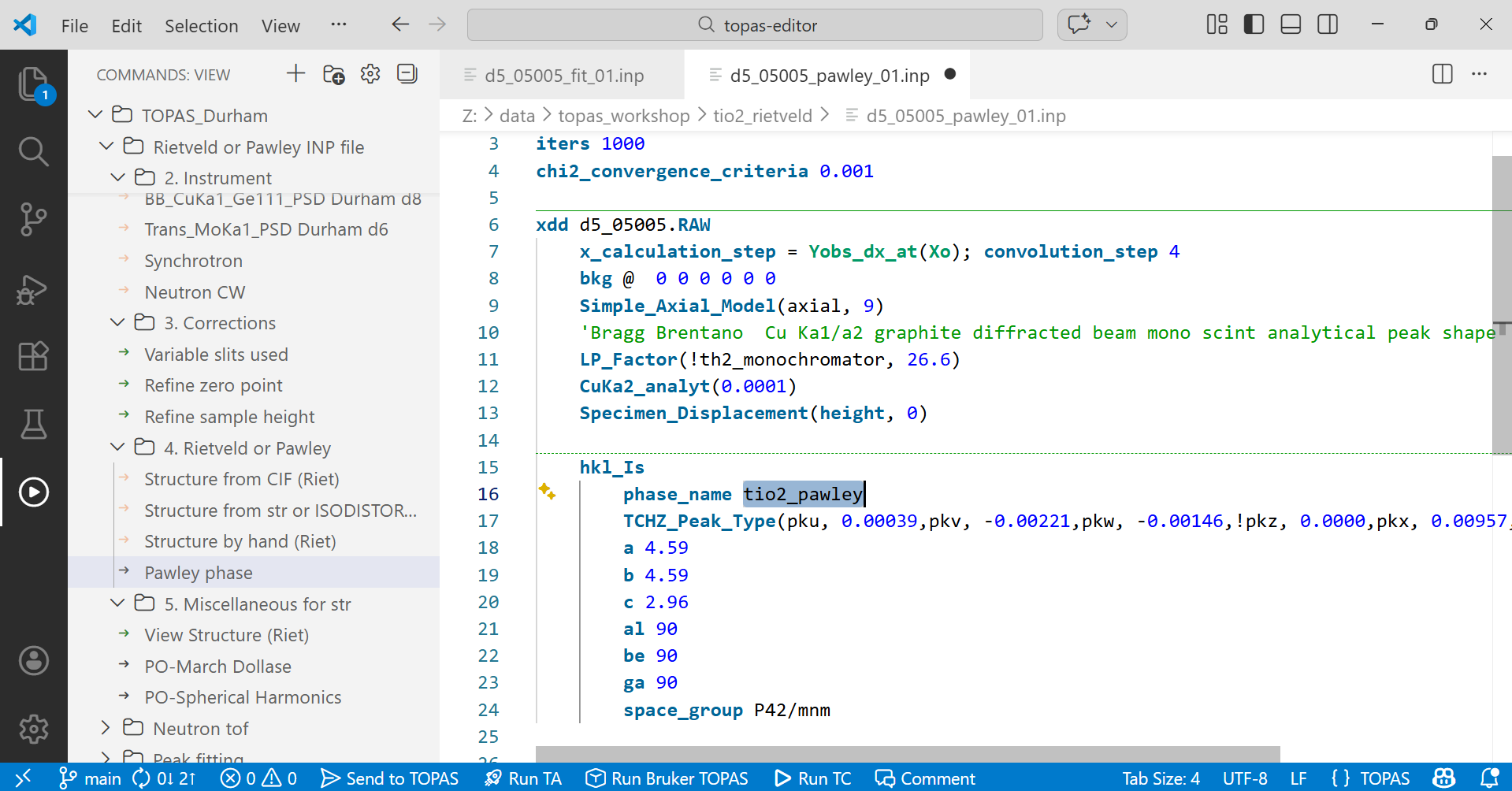Click Run Bruker TOPAS button
This screenshot has height=791, width=1512.
(667, 778)
